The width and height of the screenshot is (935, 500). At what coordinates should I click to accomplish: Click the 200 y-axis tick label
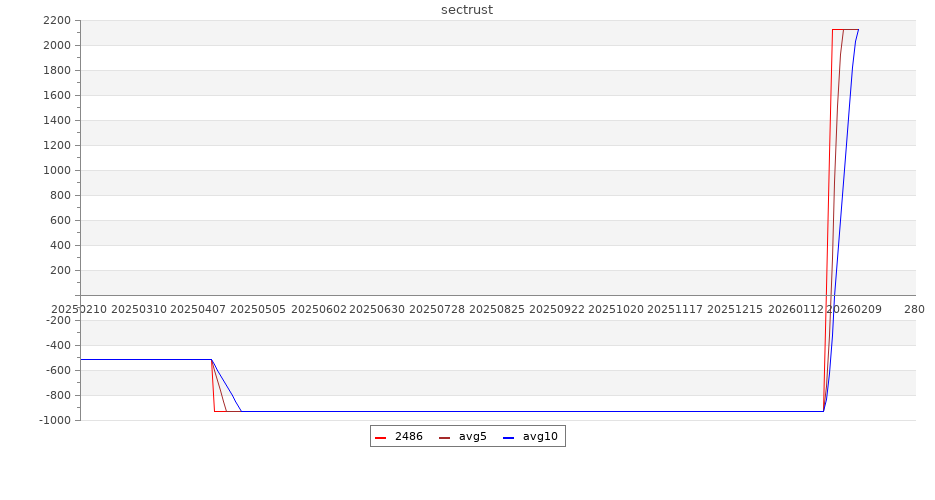click(60, 271)
